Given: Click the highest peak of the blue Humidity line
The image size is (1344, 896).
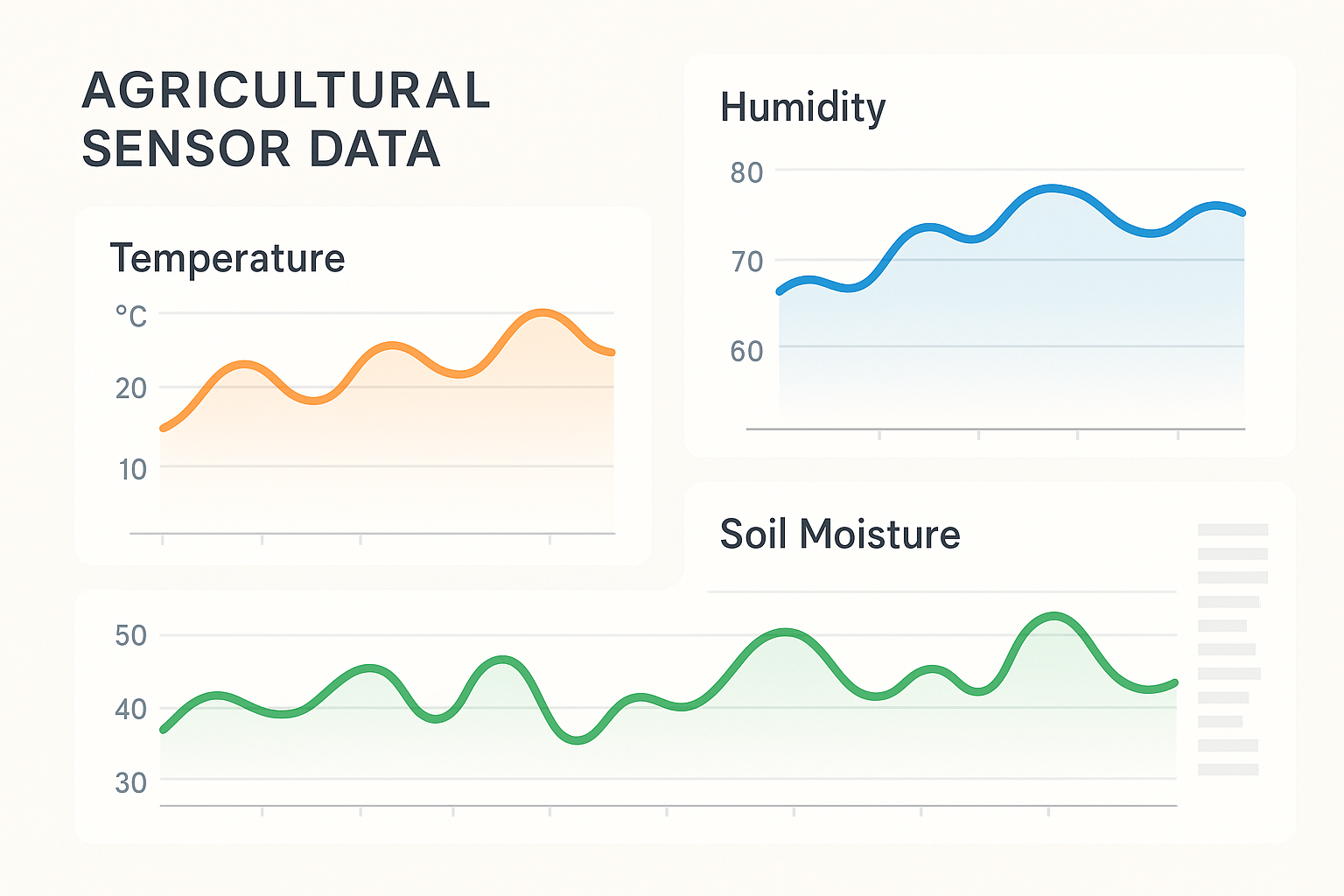Looking at the screenshot, I should click(1051, 188).
